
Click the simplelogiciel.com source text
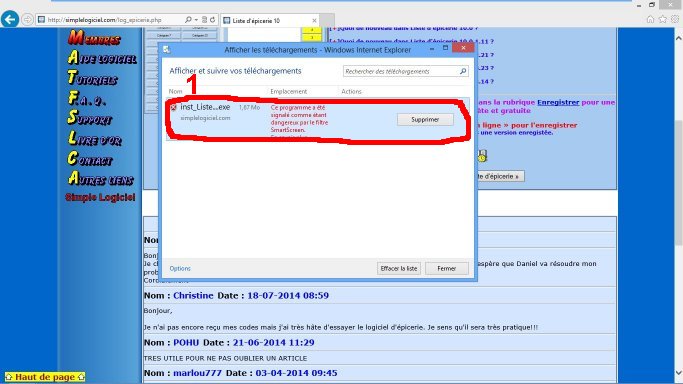pyautogui.click(x=205, y=118)
